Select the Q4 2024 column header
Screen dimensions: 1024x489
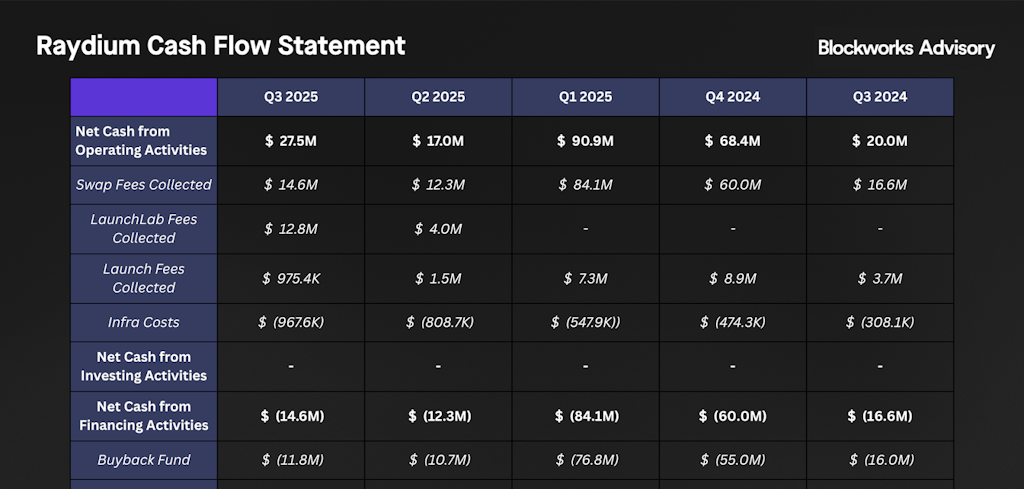[733, 97]
